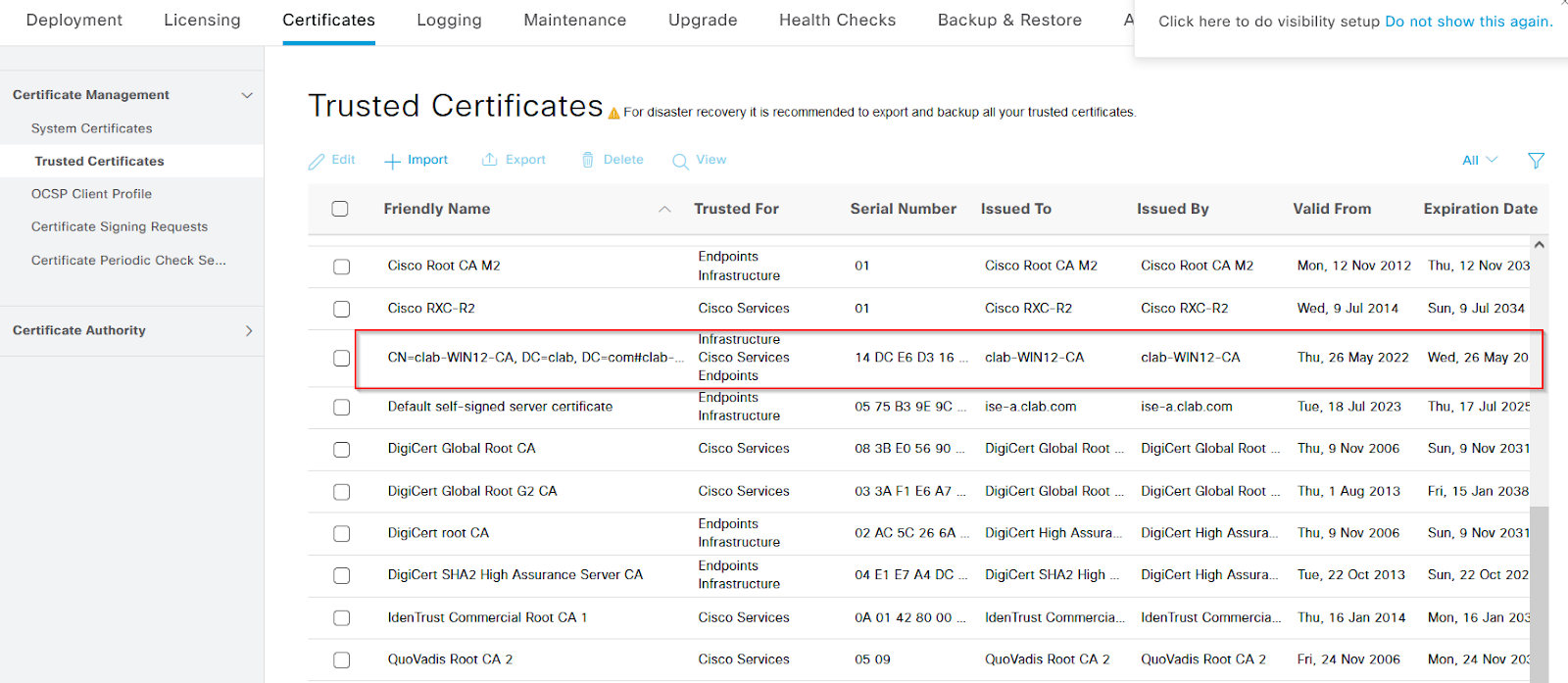
Task: Click the IdenTrust Commercial Root CA 1 name
Action: 487,617
